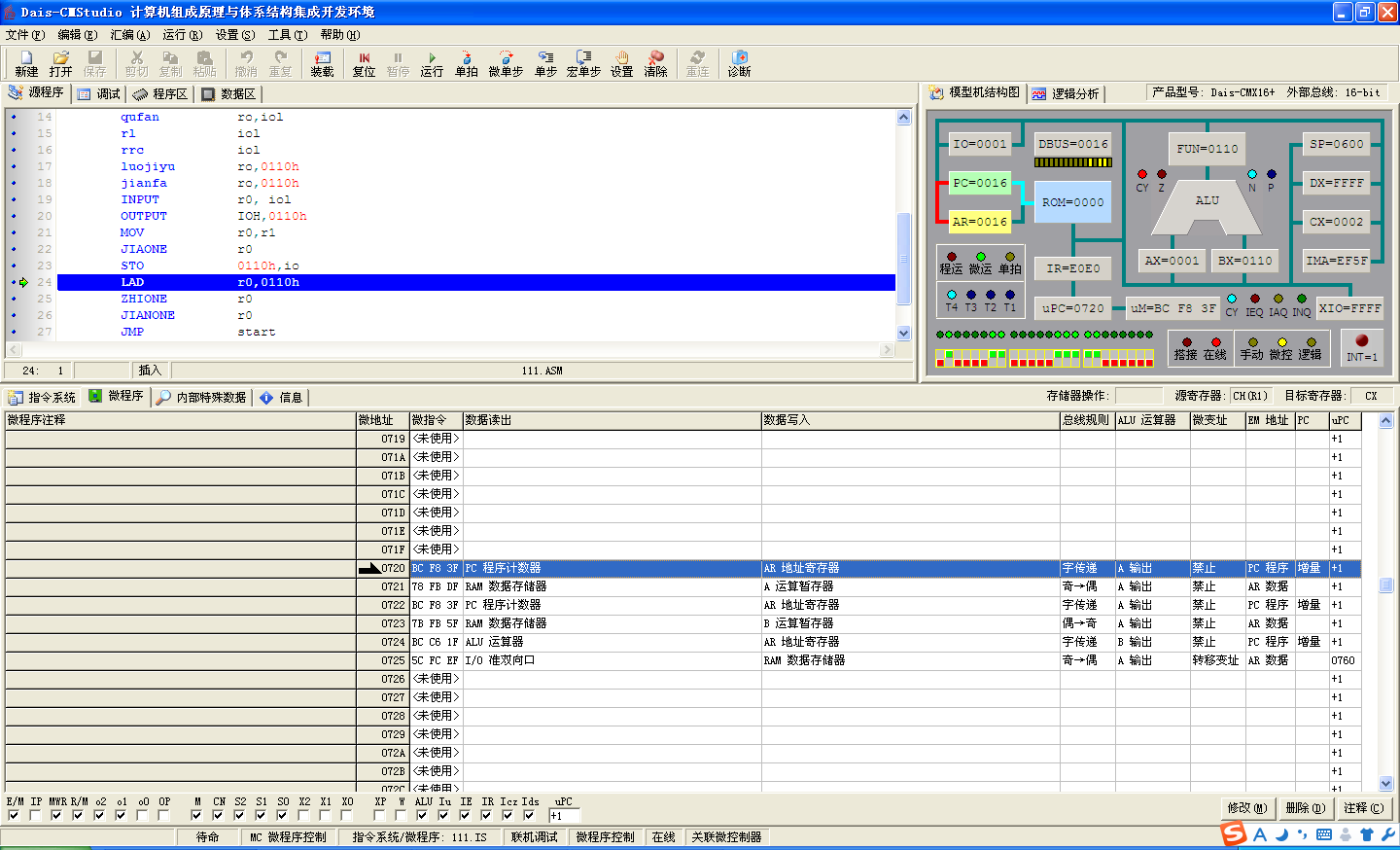Select the source line JMP start
The height and width of the screenshot is (850, 1400).
point(476,332)
